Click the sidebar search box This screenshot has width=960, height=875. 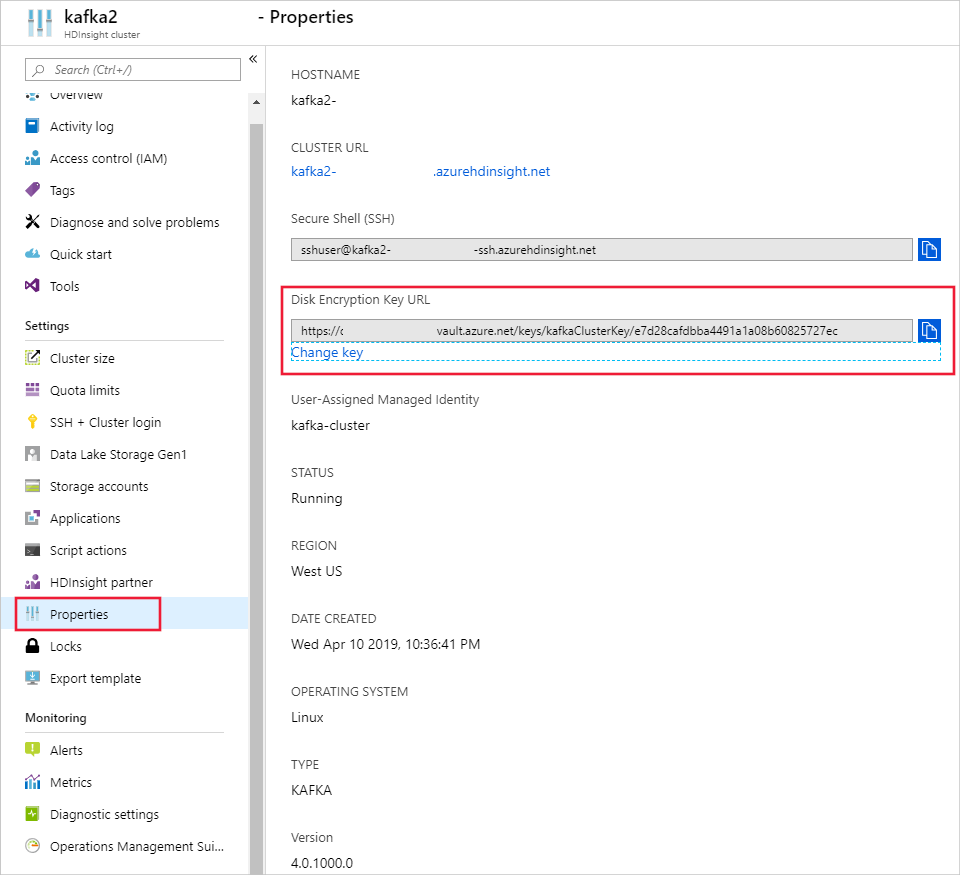(x=133, y=70)
